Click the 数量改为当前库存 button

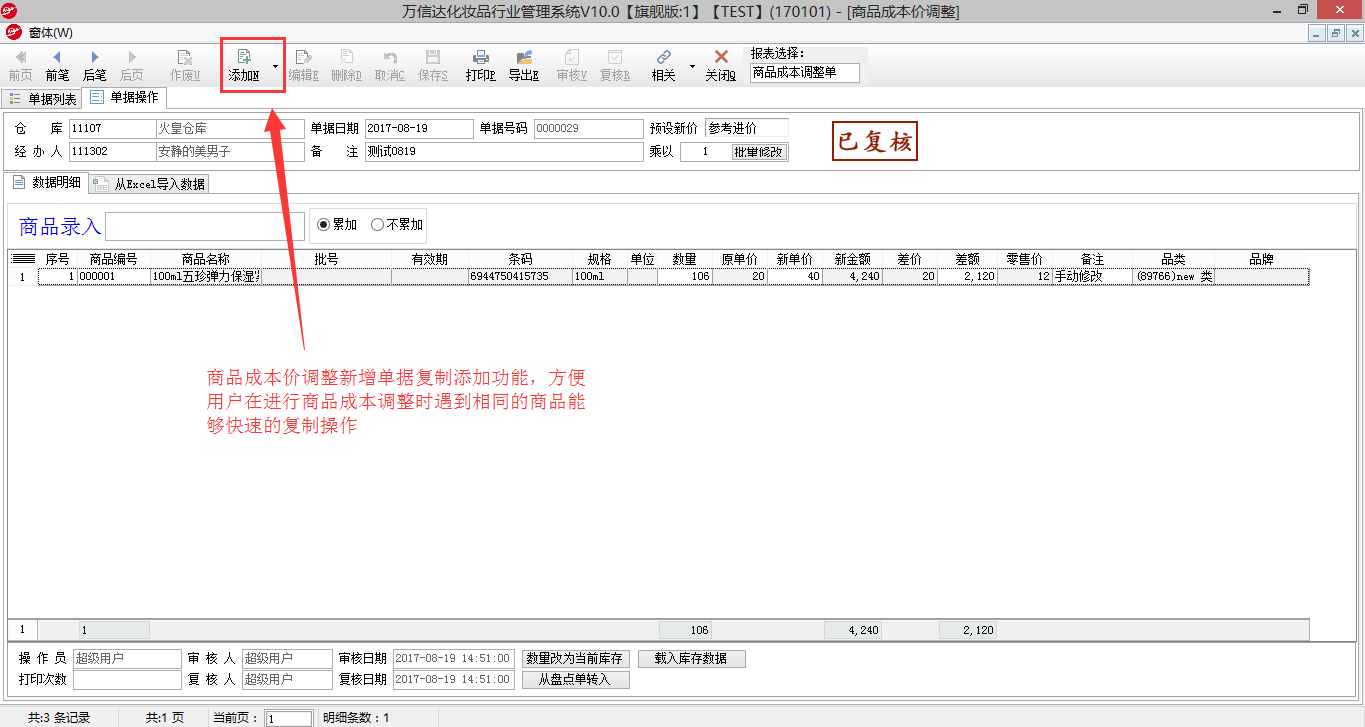tap(575, 659)
